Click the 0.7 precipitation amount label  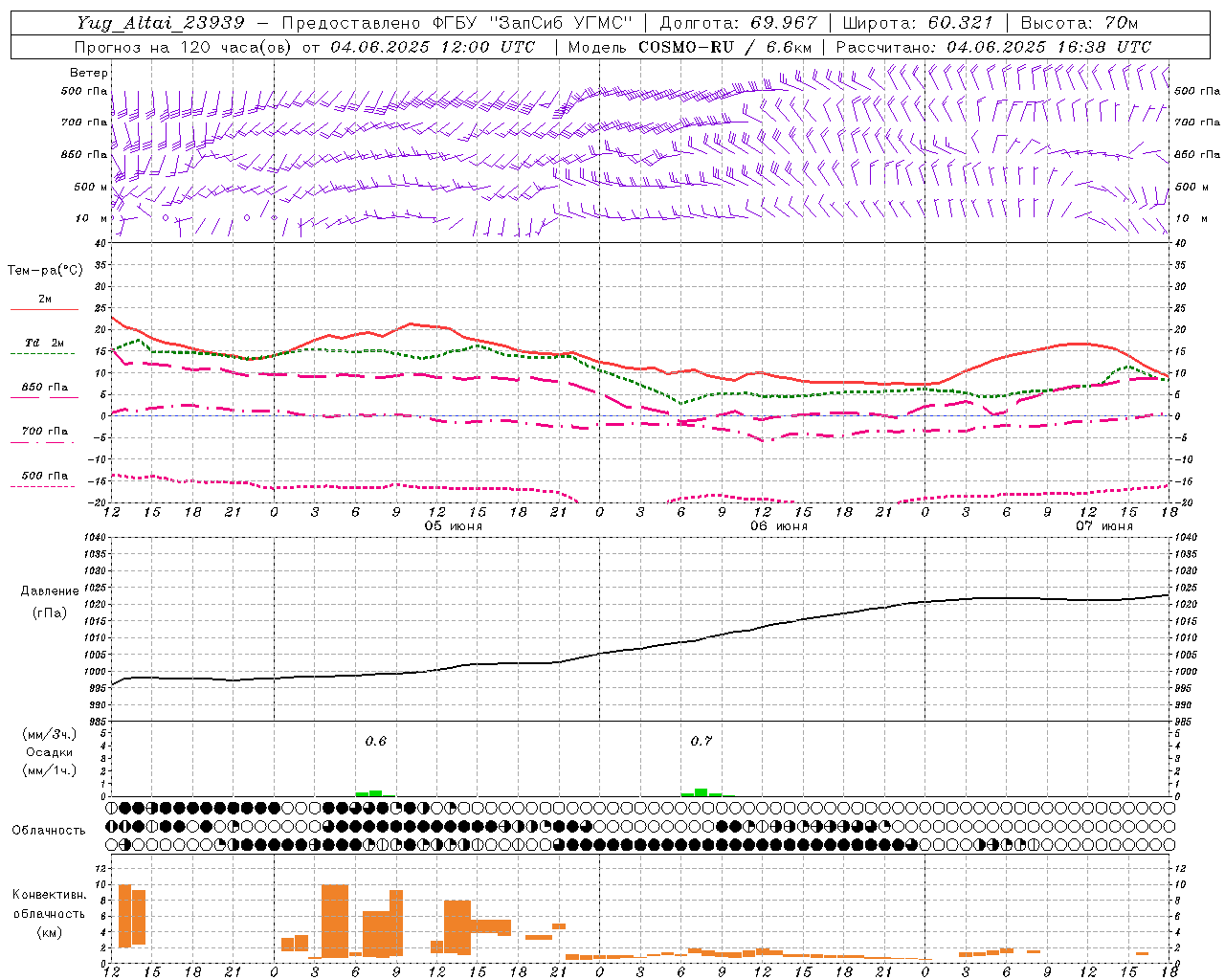pyautogui.click(x=702, y=741)
